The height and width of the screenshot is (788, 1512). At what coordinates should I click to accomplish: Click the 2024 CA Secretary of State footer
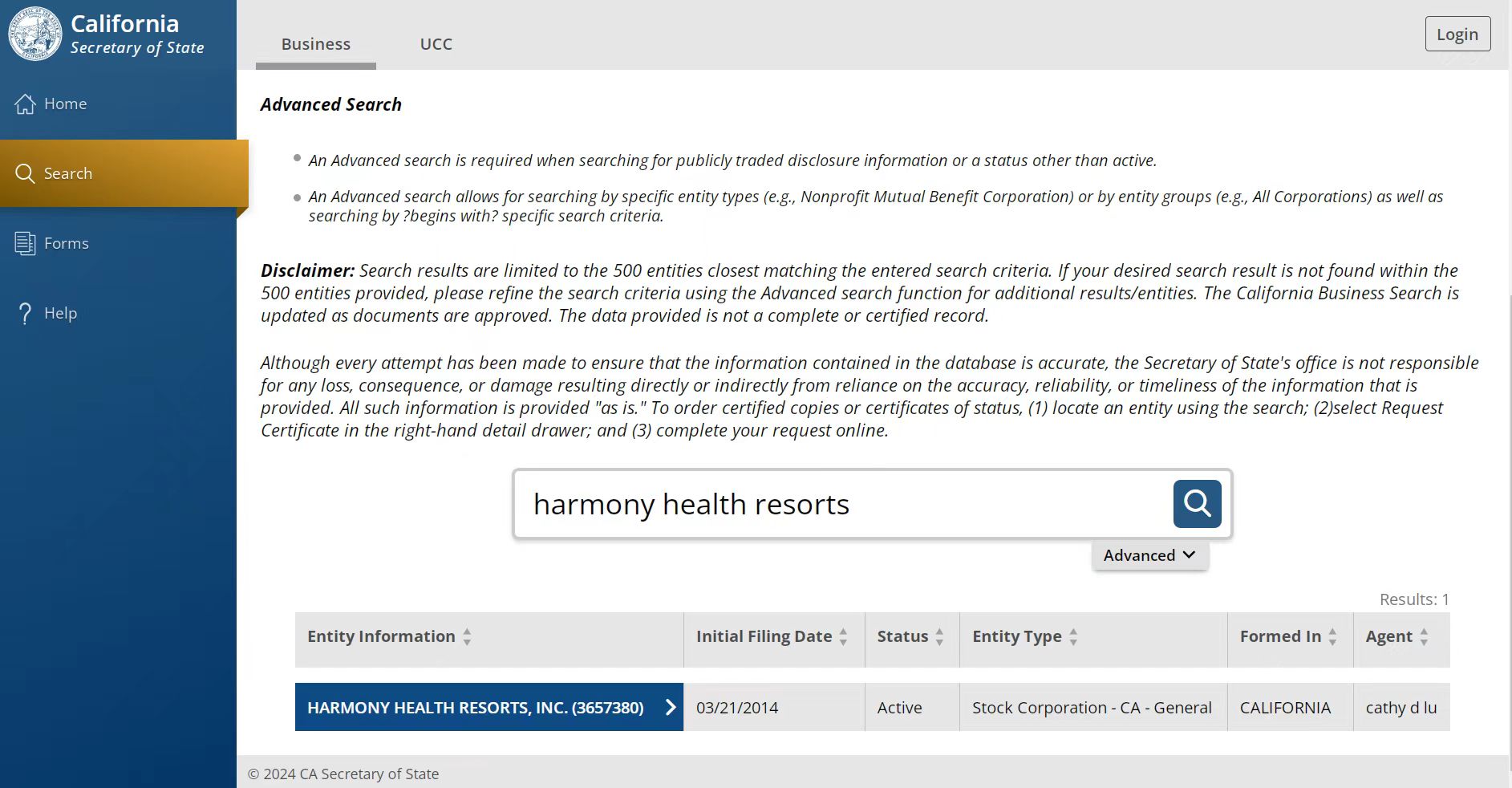[x=343, y=774]
